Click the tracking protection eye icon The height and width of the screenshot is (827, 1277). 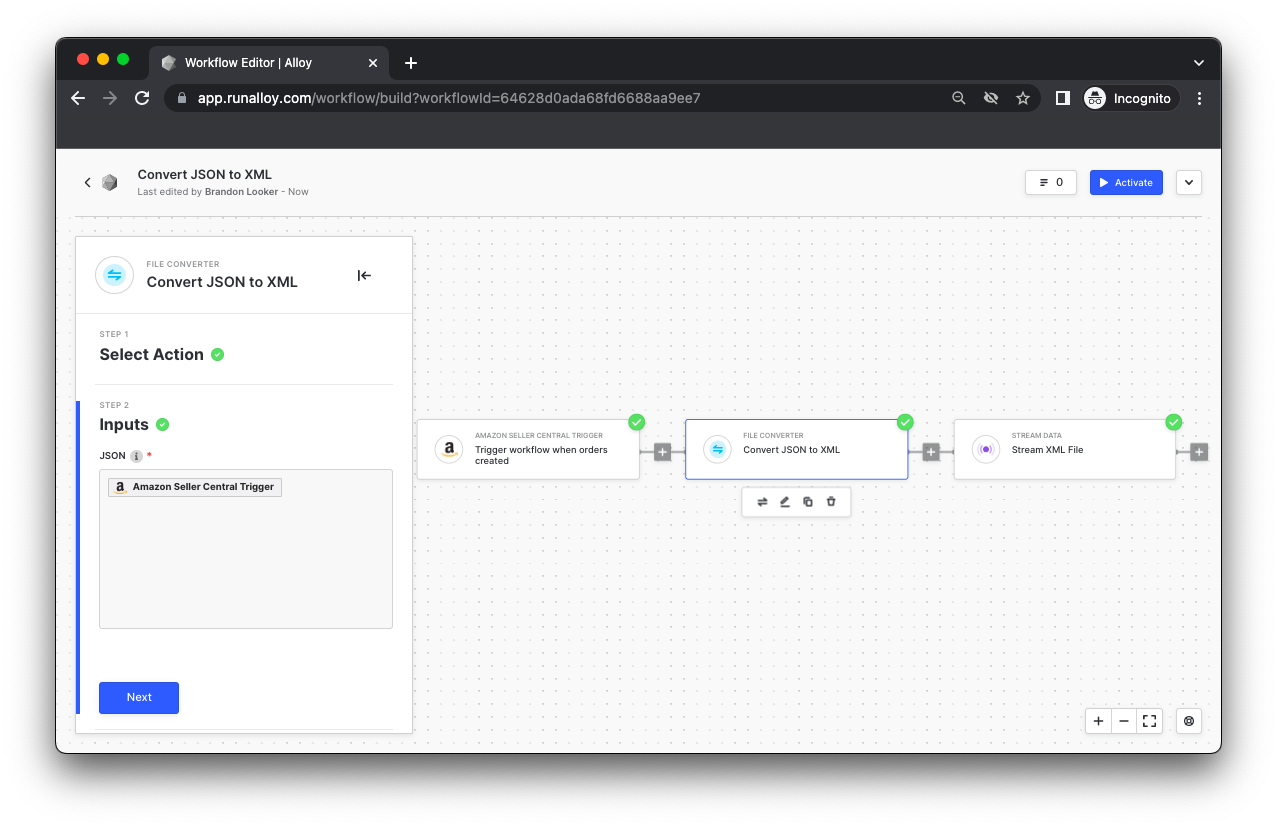coord(991,98)
